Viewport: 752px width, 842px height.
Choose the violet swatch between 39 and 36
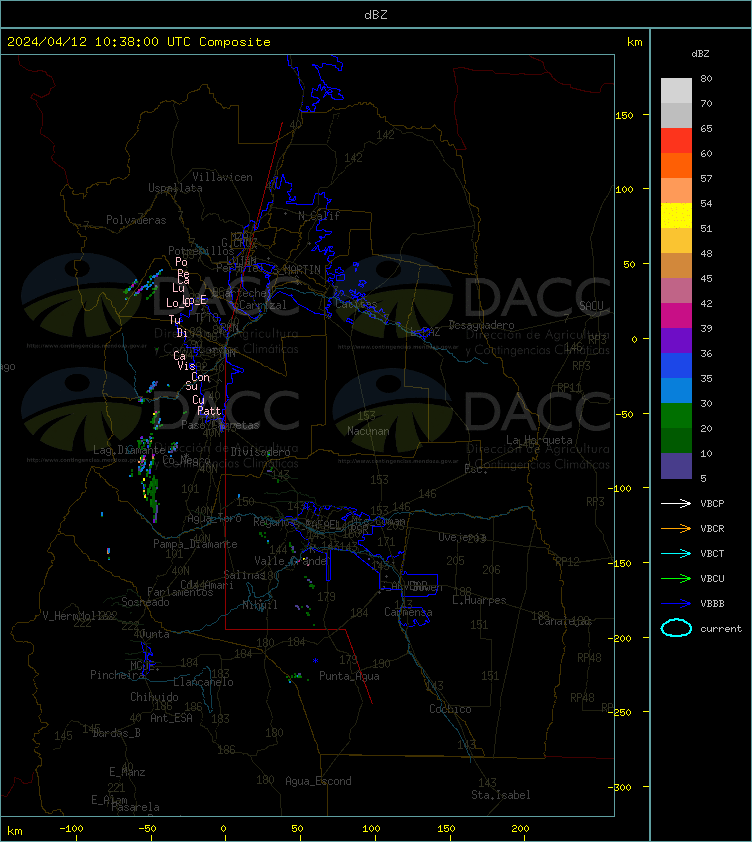[x=676, y=340]
